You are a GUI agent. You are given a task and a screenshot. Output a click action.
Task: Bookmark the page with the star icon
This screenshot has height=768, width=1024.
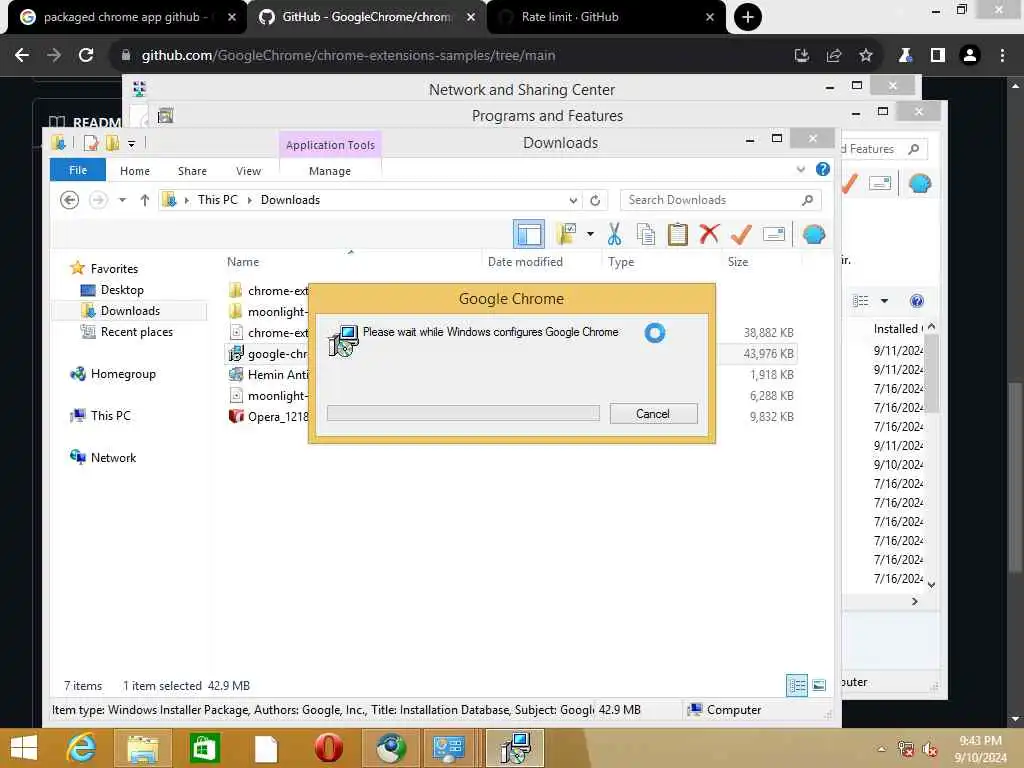coord(866,55)
